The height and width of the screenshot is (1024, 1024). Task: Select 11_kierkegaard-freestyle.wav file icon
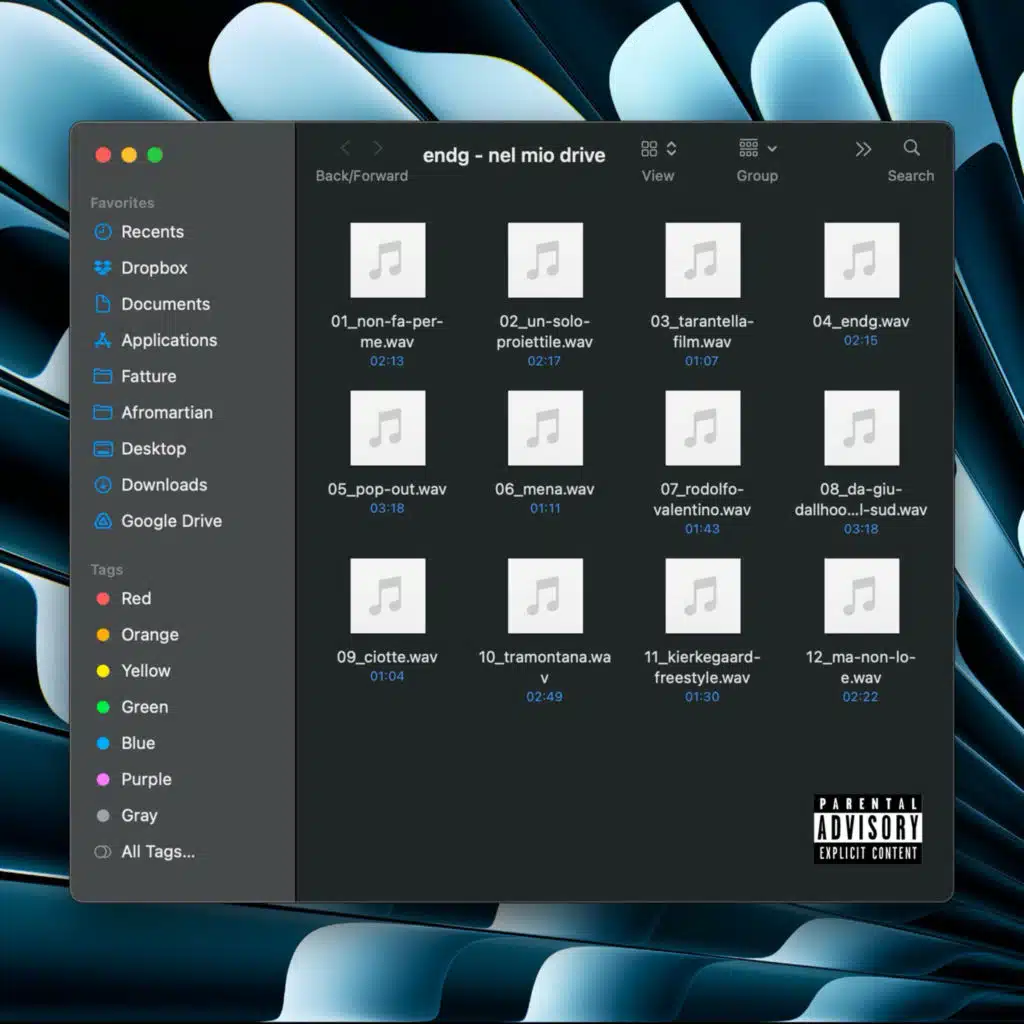pos(702,596)
